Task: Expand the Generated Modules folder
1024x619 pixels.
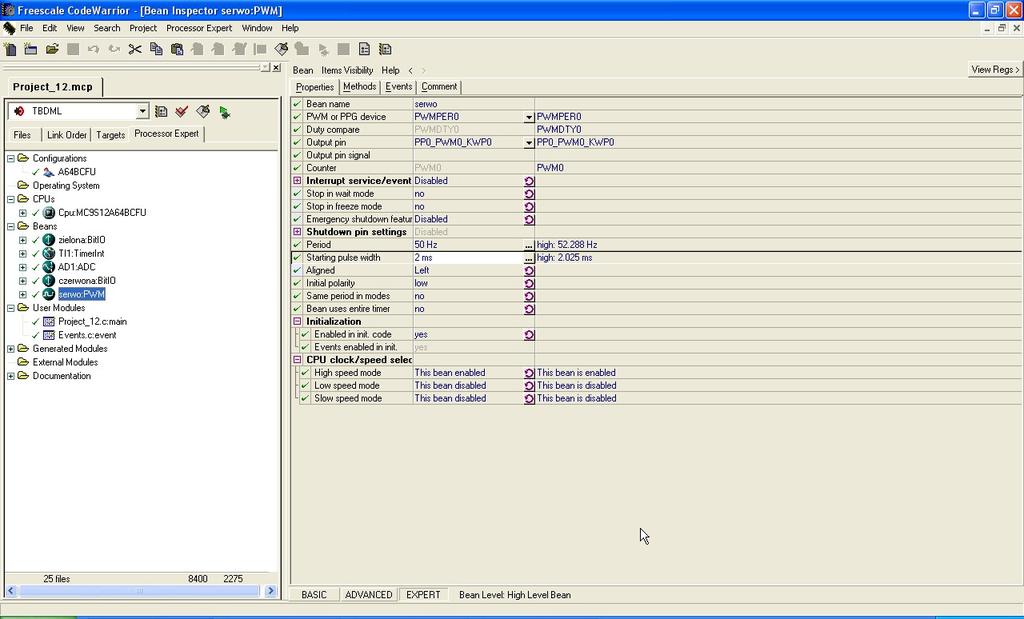Action: point(10,349)
